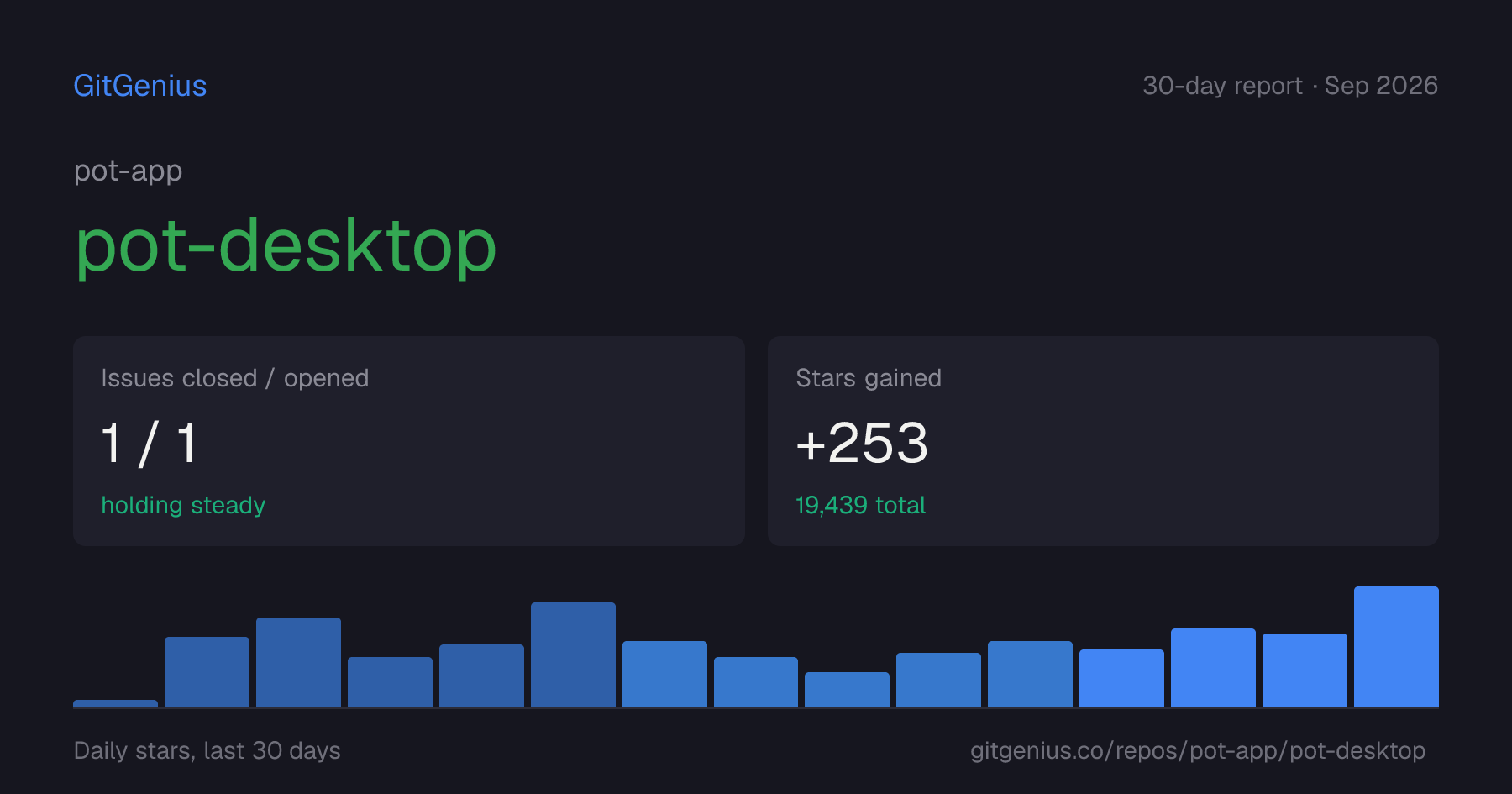Click the shortest leftmost chart bar
The width and height of the screenshot is (1512, 794).
(116, 703)
